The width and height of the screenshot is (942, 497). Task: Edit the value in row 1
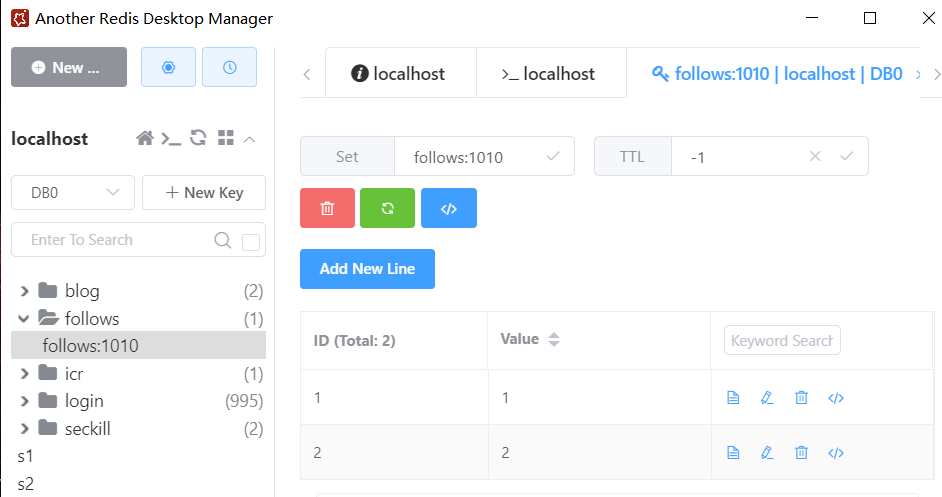click(767, 398)
